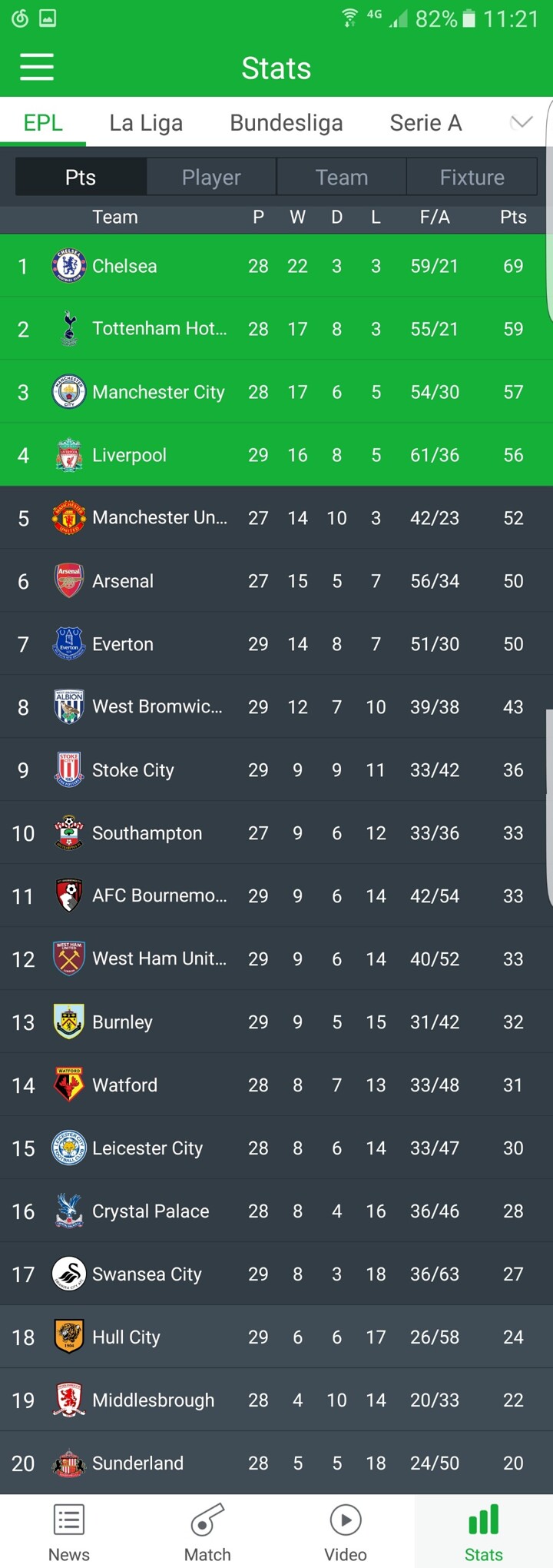Tap the Arsenal club crest
Image resolution: width=553 pixels, height=1568 pixels.
coord(68,581)
